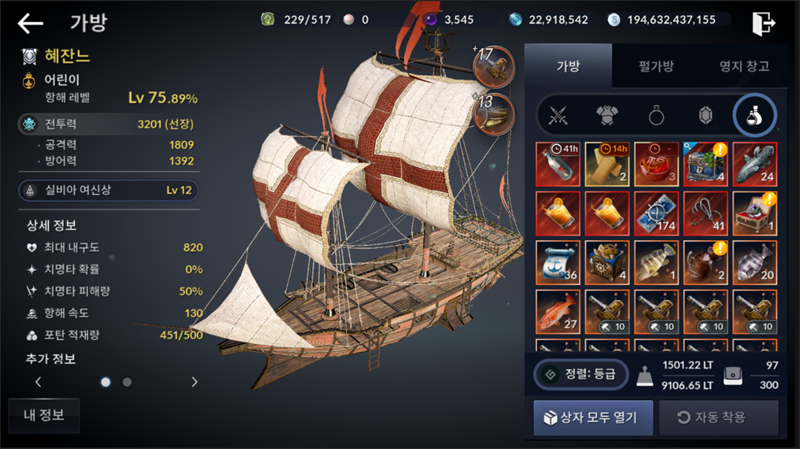Select the crossed swords weapon filter

[558, 116]
